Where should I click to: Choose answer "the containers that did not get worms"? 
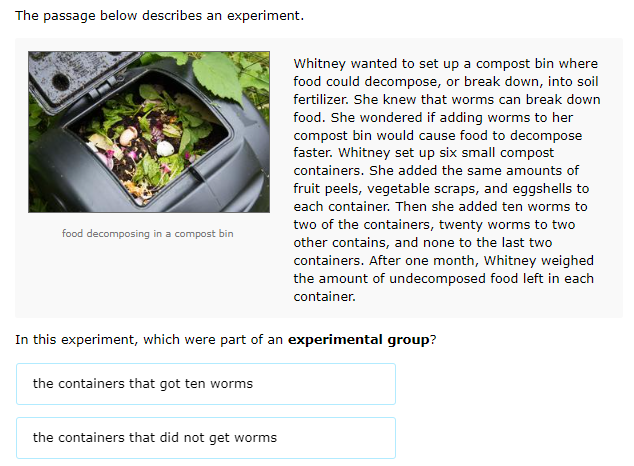pyautogui.click(x=206, y=438)
